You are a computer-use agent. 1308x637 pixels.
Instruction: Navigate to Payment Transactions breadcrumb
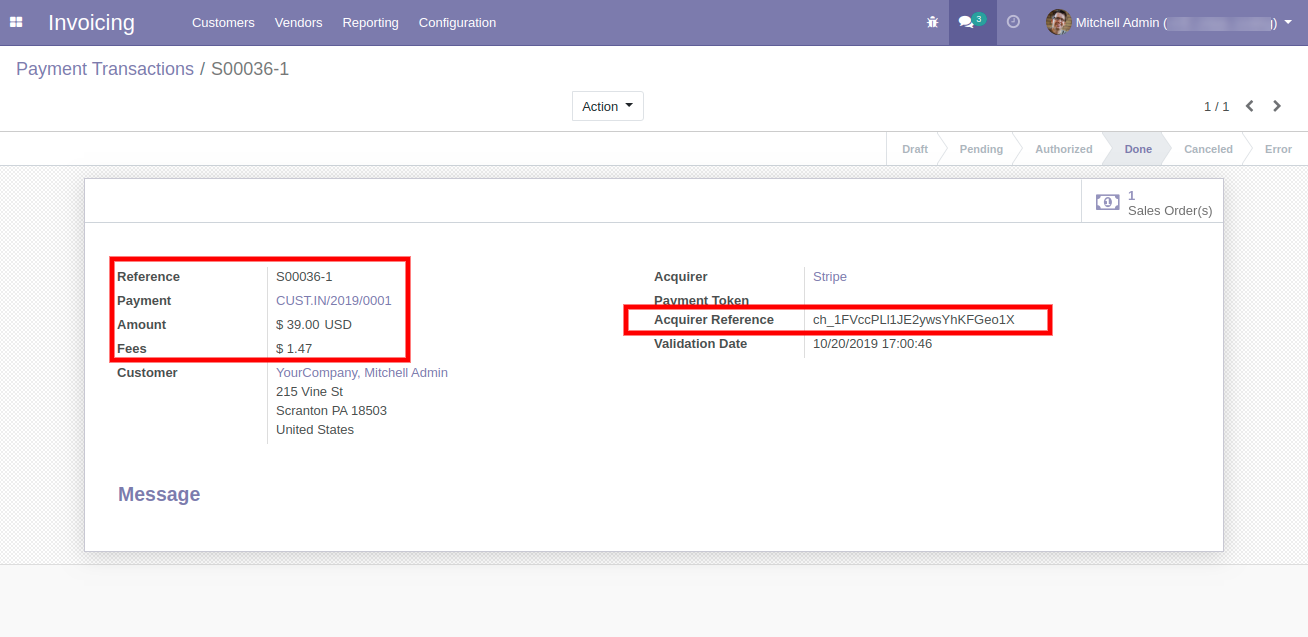105,69
